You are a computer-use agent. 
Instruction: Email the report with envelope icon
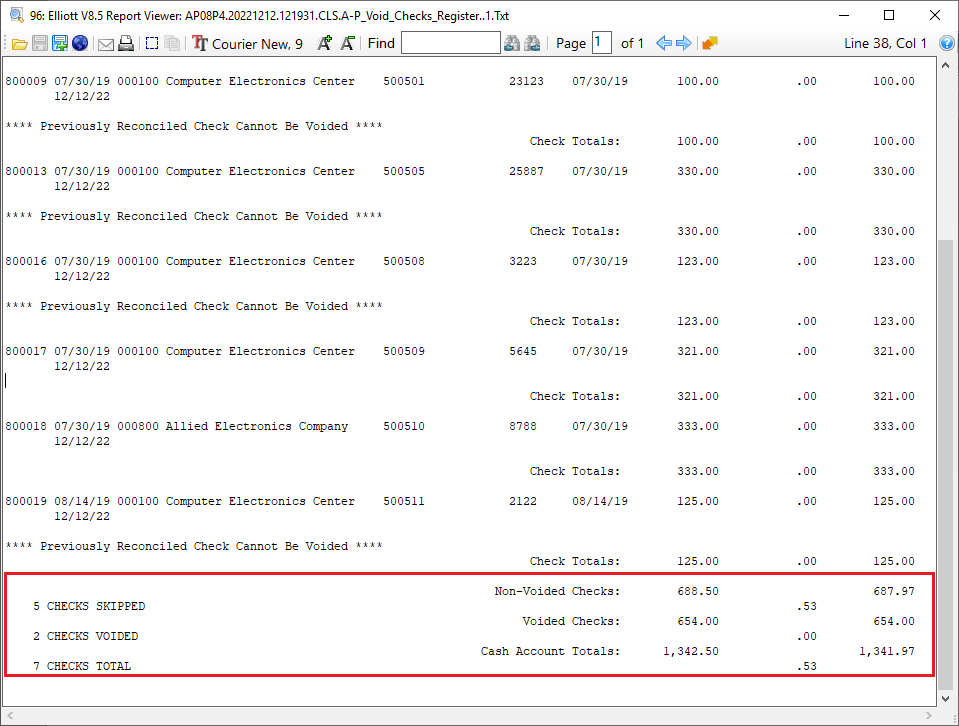click(x=106, y=44)
